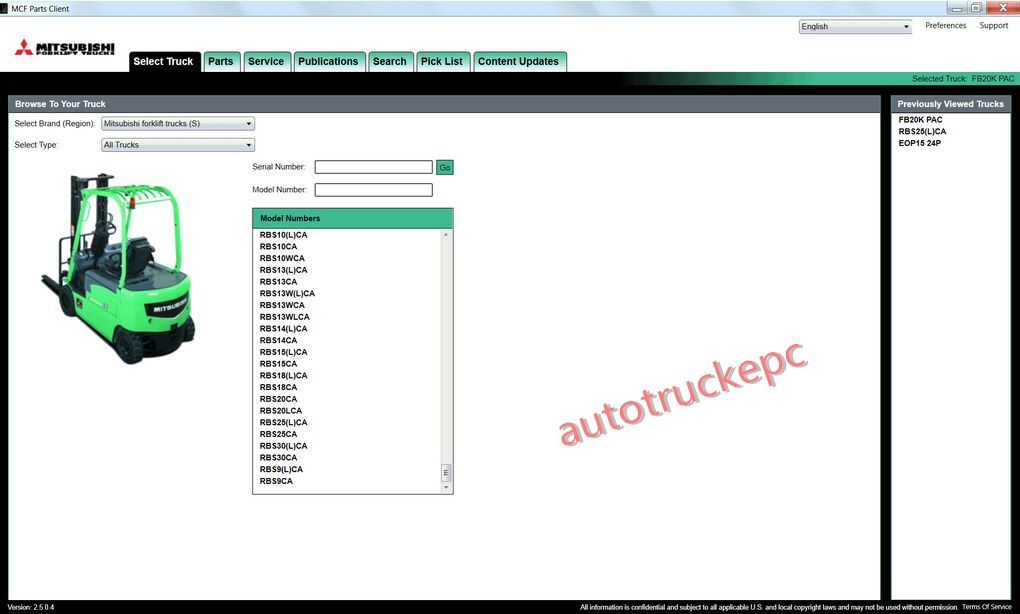Screen dimensions: 1020x614
Task: Click the Terms Of Service link
Action: pos(987,607)
